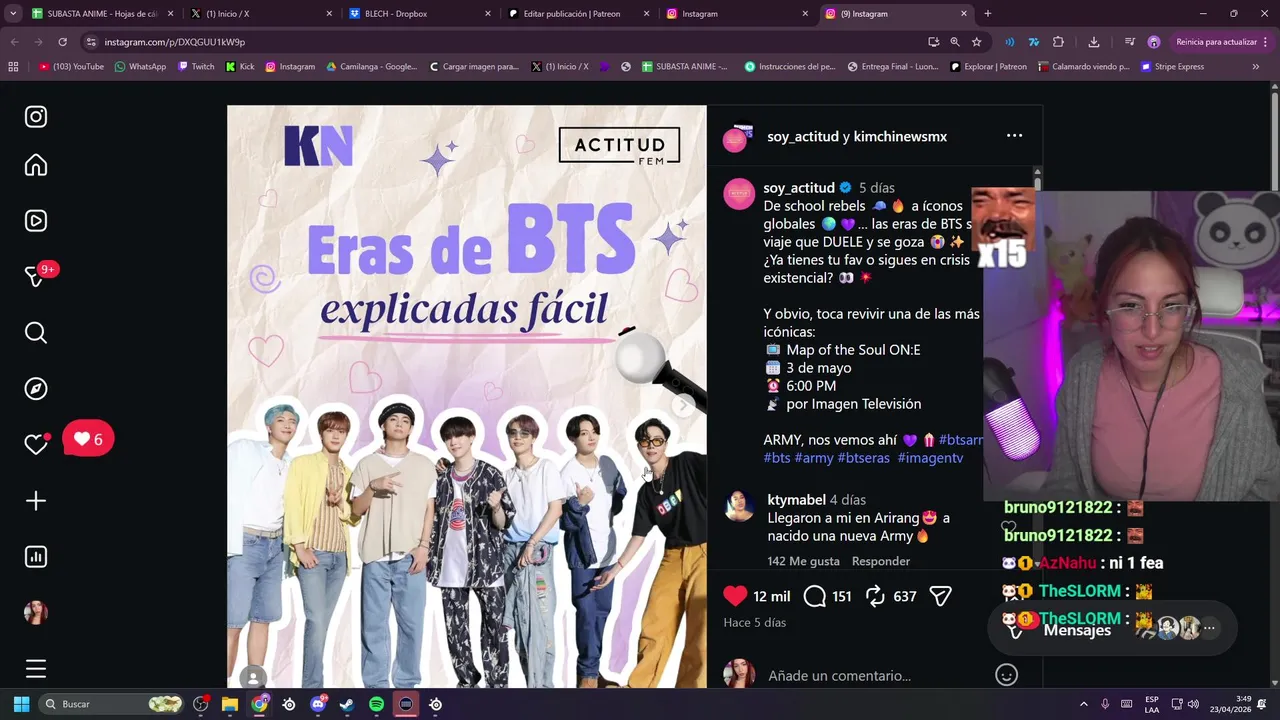1280x720 pixels.
Task: Expand more bookmarks chevron
Action: tap(1256, 67)
